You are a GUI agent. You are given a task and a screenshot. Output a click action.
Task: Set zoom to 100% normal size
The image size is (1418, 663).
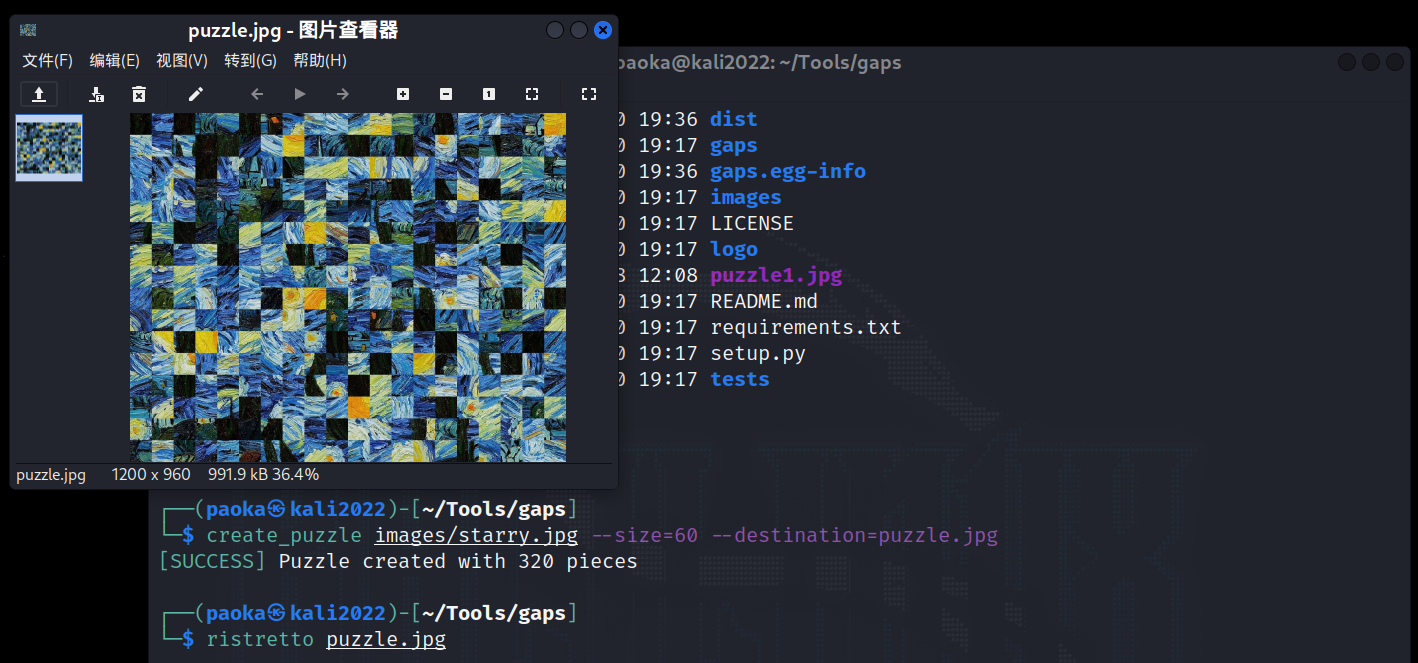tap(489, 94)
